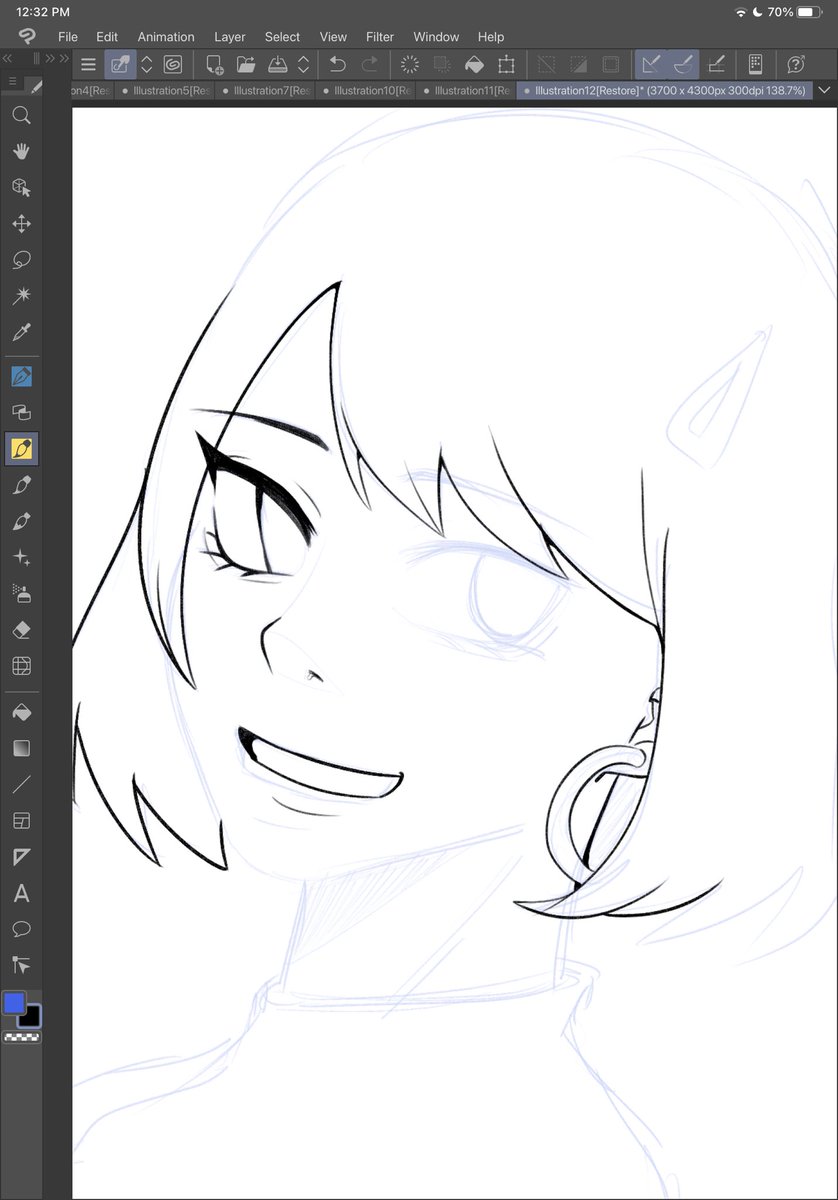Expand the up-down arrows beside save icon
Viewport: 838px width, 1200px height.
[x=305, y=65]
